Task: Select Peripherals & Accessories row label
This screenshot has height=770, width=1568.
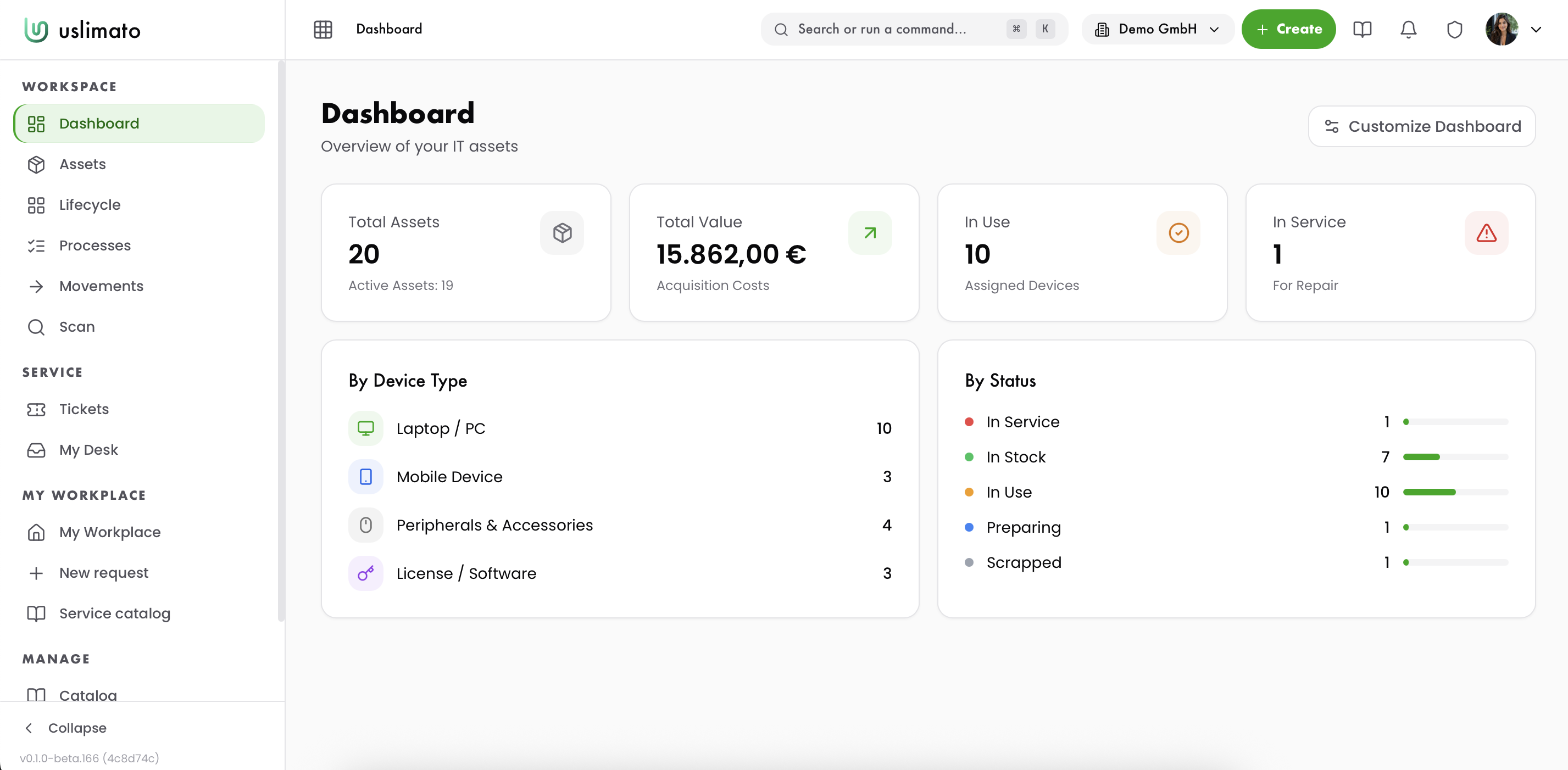Action: point(494,525)
